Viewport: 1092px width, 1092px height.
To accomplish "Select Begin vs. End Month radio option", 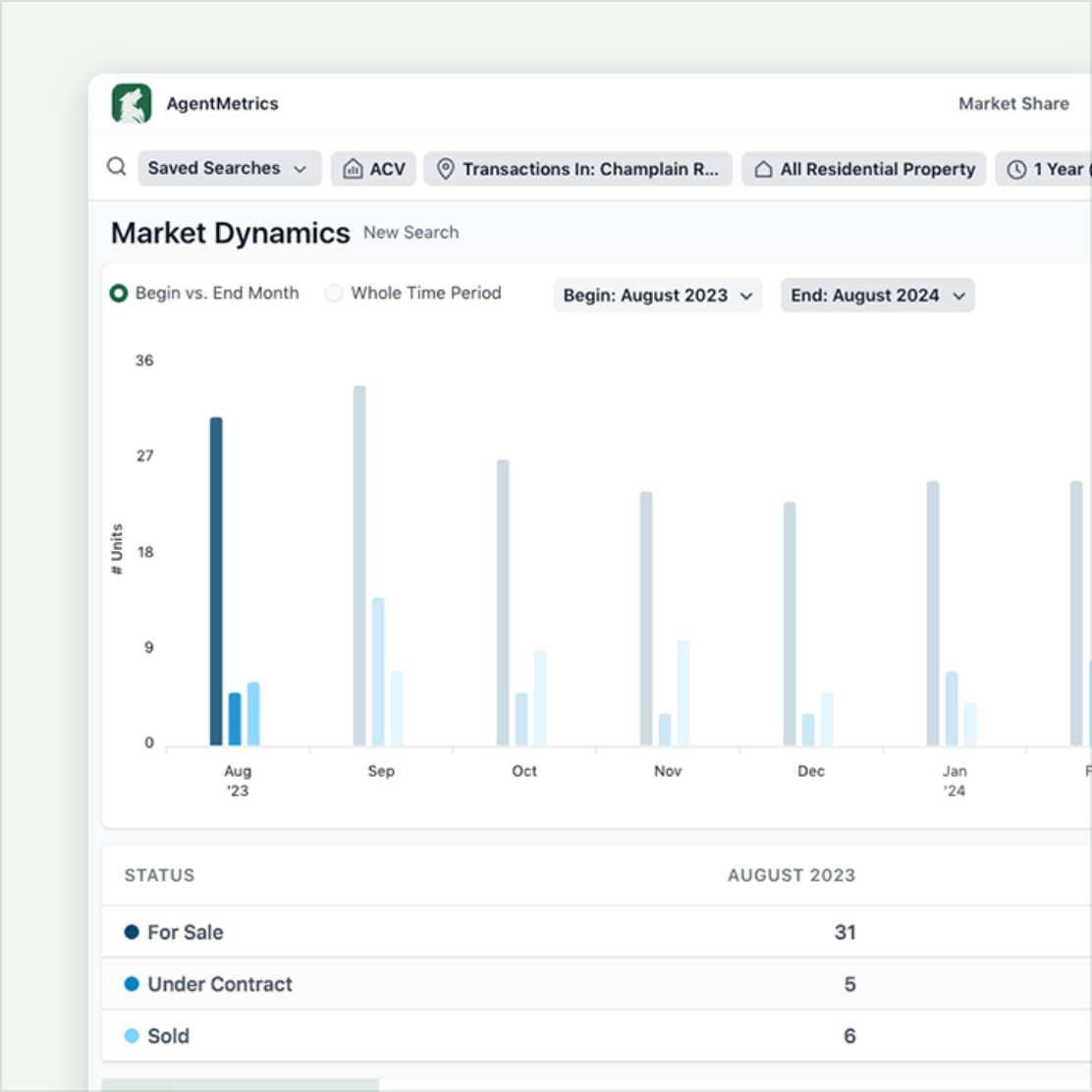I will coord(119,294).
